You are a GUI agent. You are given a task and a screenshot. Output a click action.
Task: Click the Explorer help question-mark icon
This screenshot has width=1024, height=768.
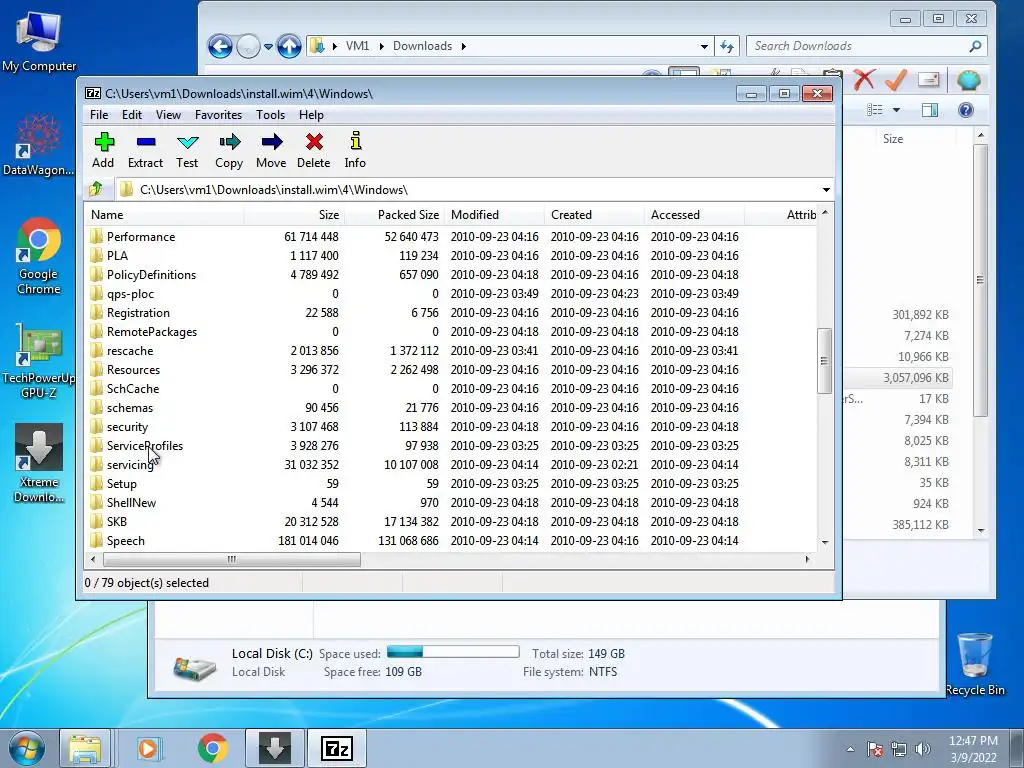pyautogui.click(x=966, y=110)
